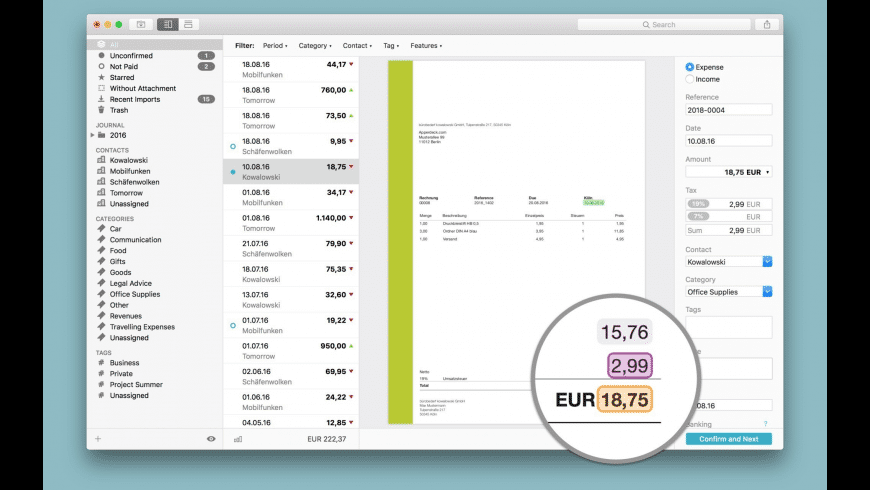Open the Period filter dropdown

(x=275, y=46)
